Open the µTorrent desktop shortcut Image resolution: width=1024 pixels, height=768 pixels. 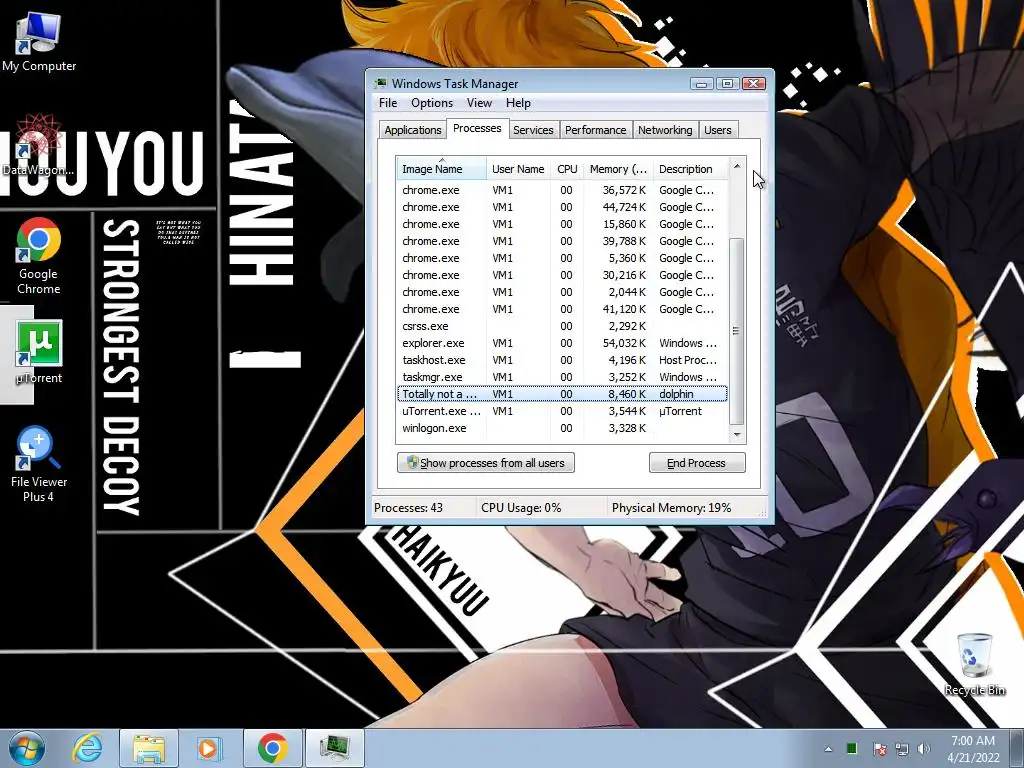tap(39, 352)
